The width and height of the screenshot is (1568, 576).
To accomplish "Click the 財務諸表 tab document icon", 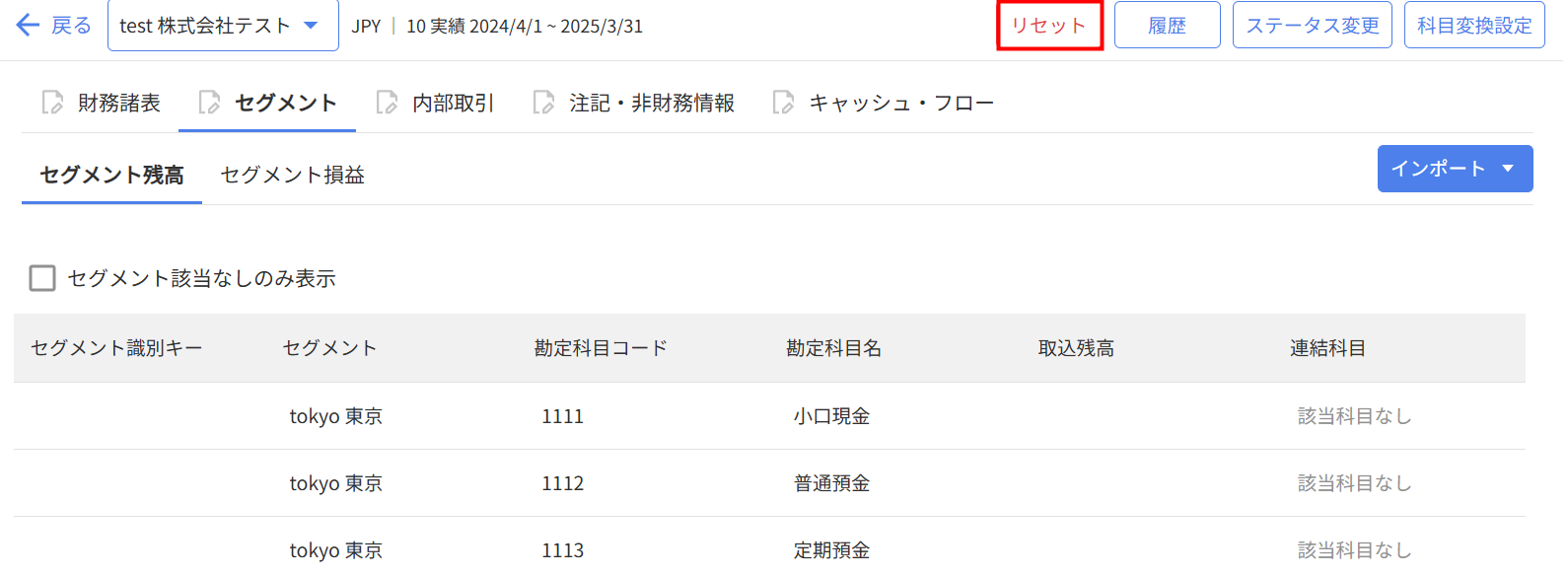I will pos(52,103).
